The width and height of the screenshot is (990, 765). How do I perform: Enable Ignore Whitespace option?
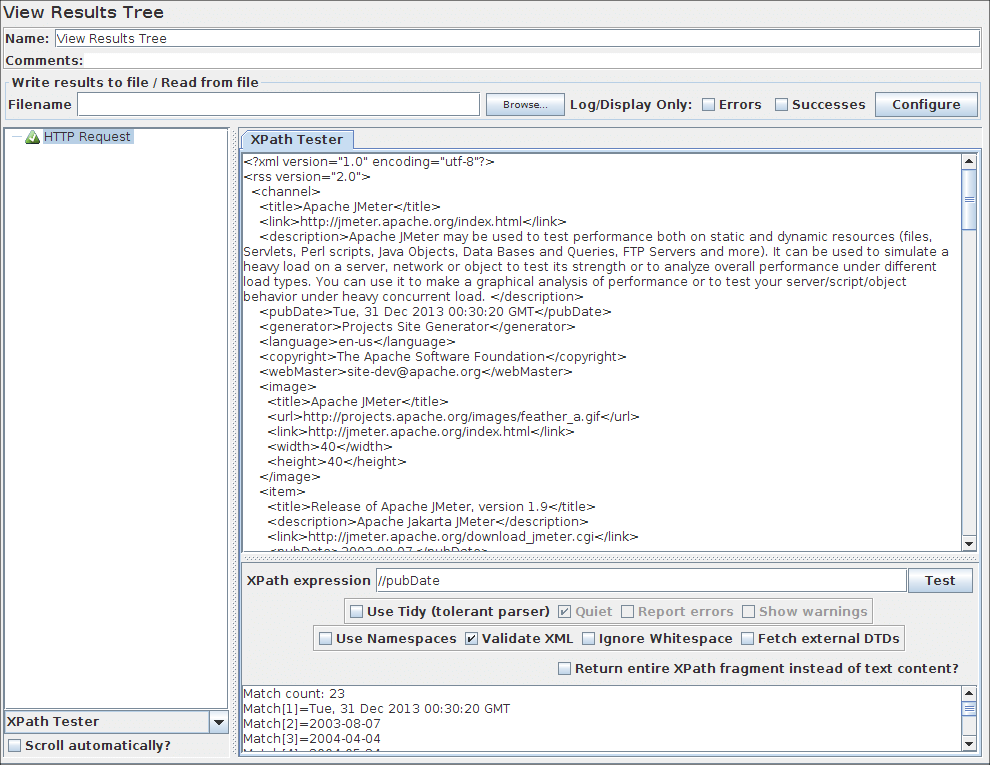point(588,639)
